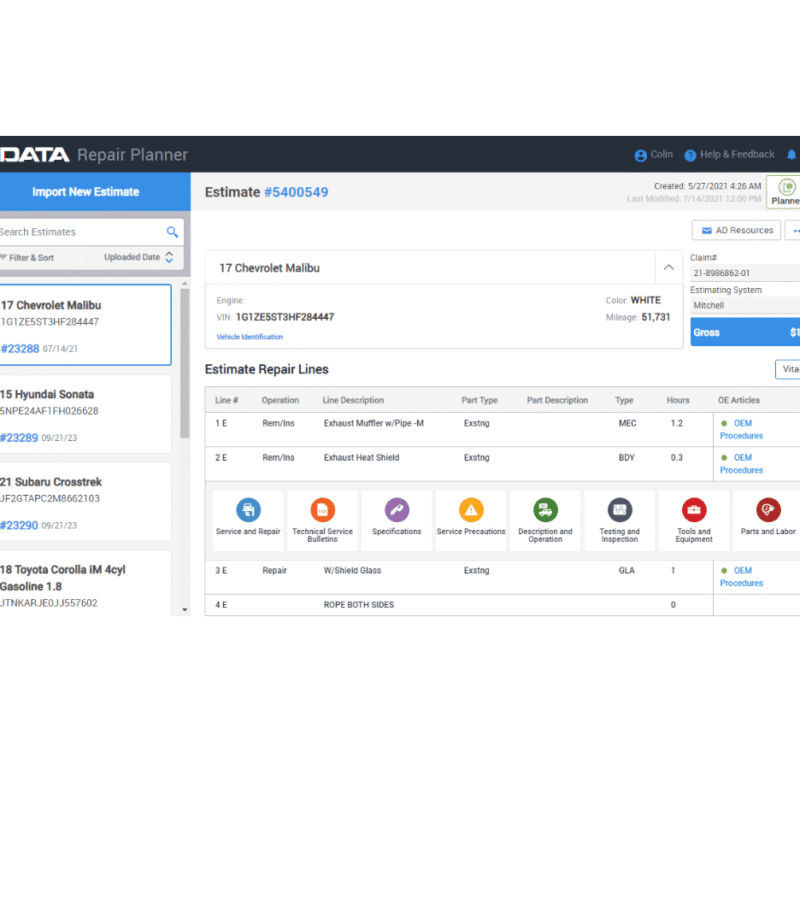
Task: Click the Line # column header
Action: (227, 400)
